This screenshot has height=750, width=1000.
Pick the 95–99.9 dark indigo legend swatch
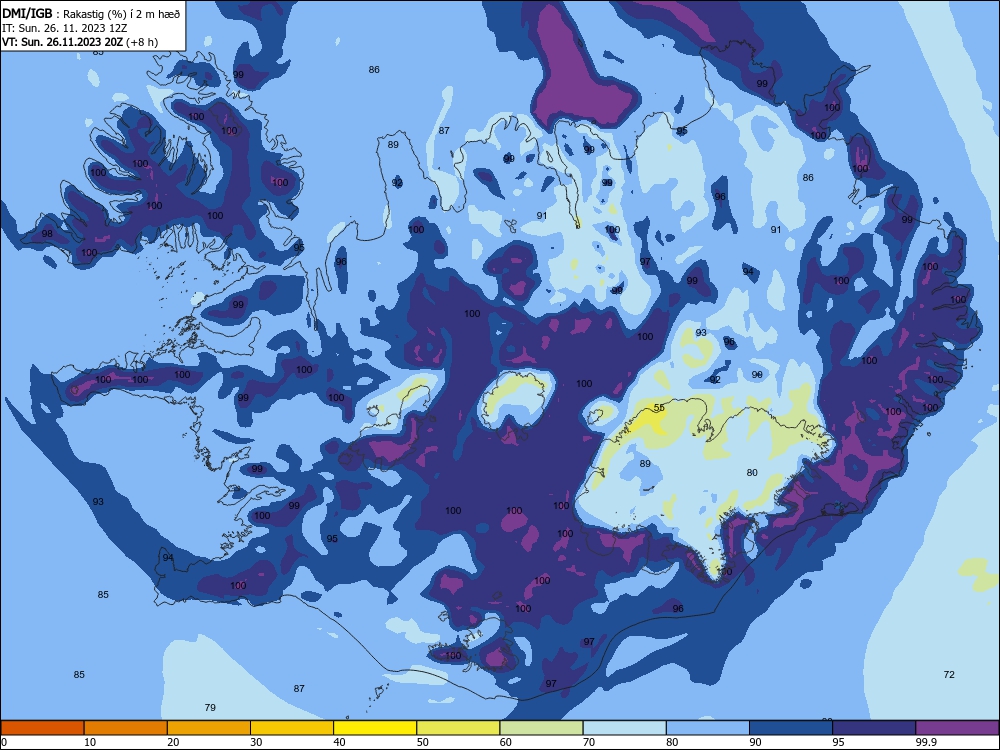(874, 728)
